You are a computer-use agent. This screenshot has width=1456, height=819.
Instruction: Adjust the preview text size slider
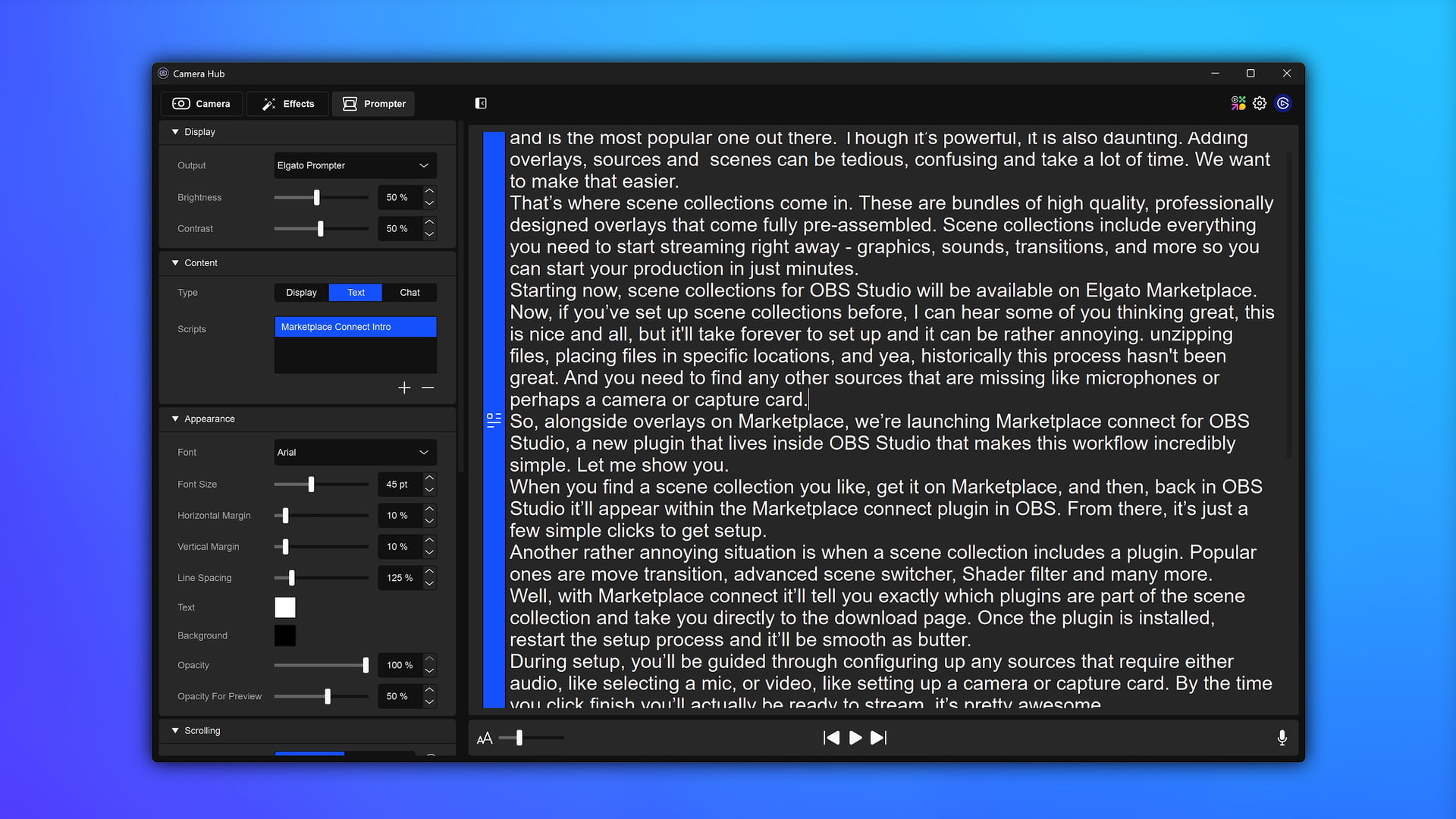532,738
